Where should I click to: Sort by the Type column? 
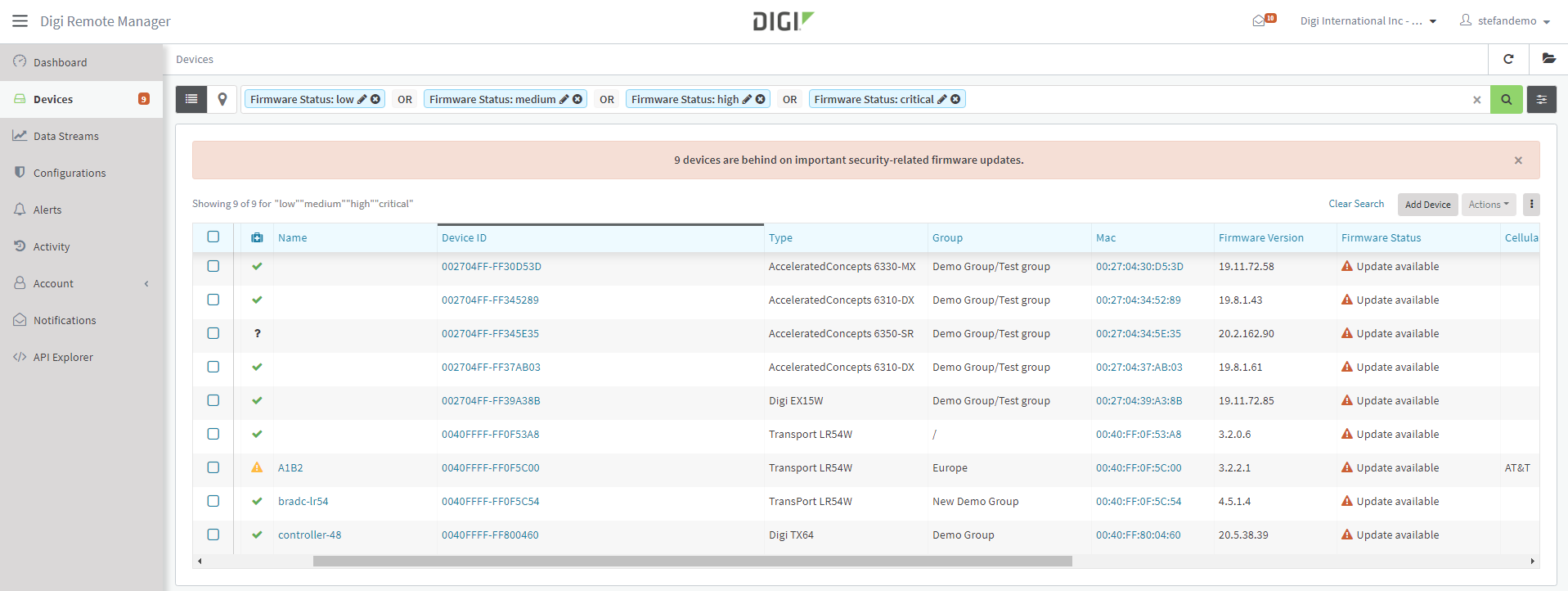pyautogui.click(x=780, y=238)
